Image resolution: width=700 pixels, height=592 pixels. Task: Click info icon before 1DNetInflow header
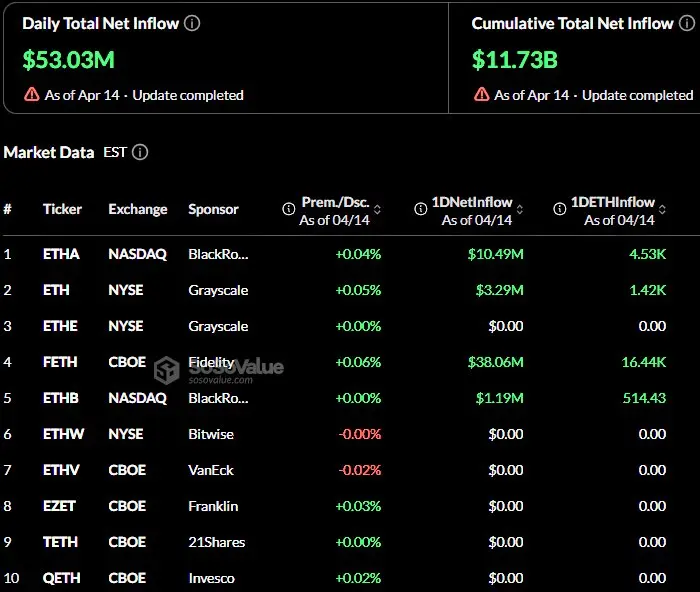(421, 208)
